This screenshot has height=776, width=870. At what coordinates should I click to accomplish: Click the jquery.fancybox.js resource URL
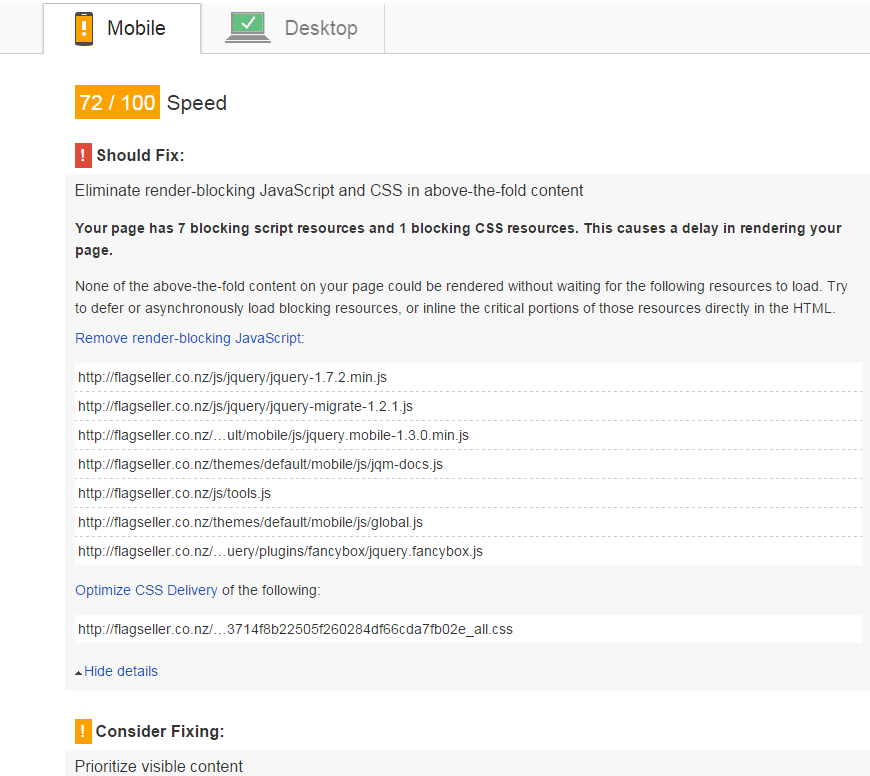tap(280, 551)
